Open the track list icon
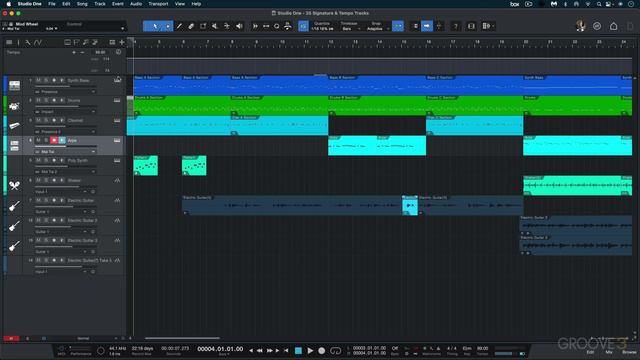The image size is (640, 360). (x=9, y=42)
